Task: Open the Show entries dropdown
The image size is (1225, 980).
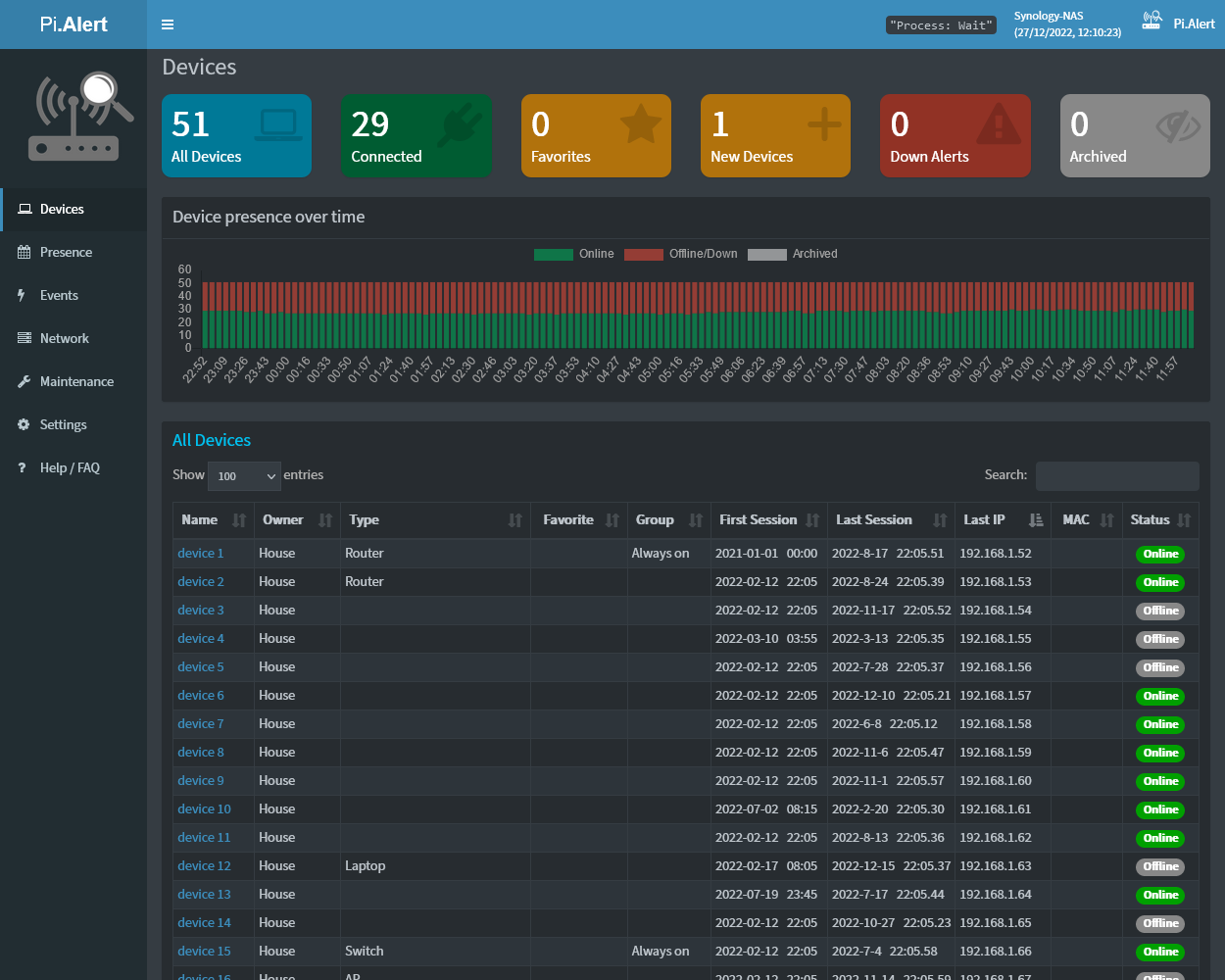Action: (x=244, y=476)
